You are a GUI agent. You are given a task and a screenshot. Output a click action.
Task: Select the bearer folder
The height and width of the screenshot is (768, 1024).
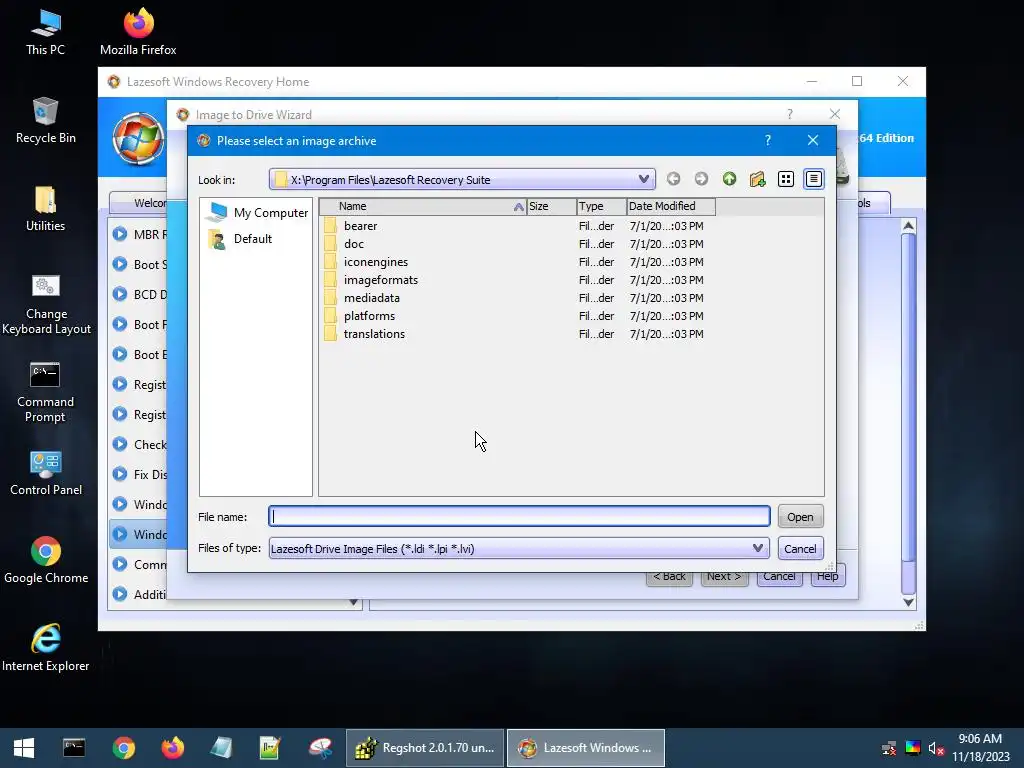click(360, 226)
